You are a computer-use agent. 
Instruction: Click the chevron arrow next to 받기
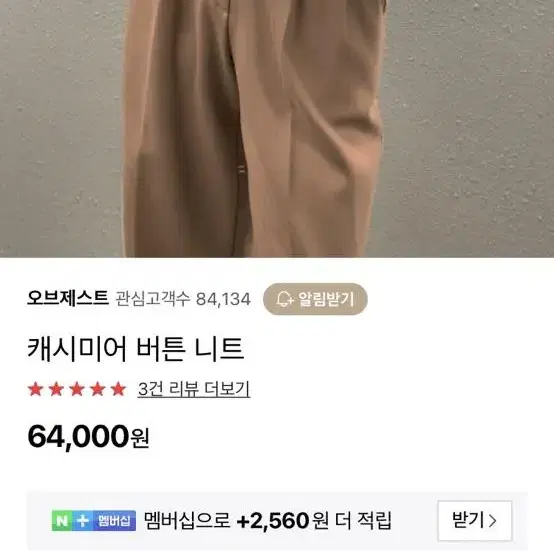coord(493,521)
